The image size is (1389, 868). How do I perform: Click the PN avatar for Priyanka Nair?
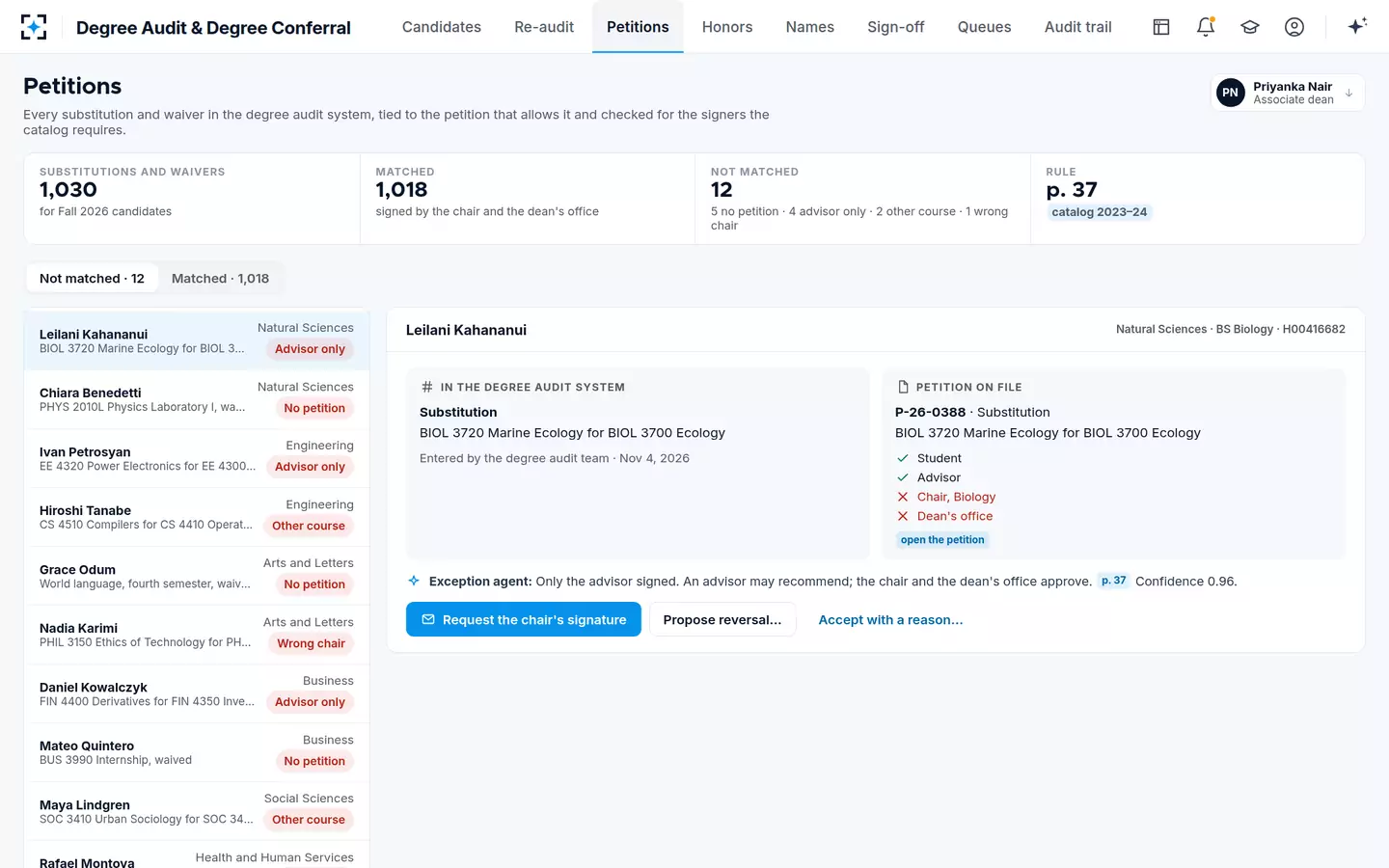point(1230,93)
